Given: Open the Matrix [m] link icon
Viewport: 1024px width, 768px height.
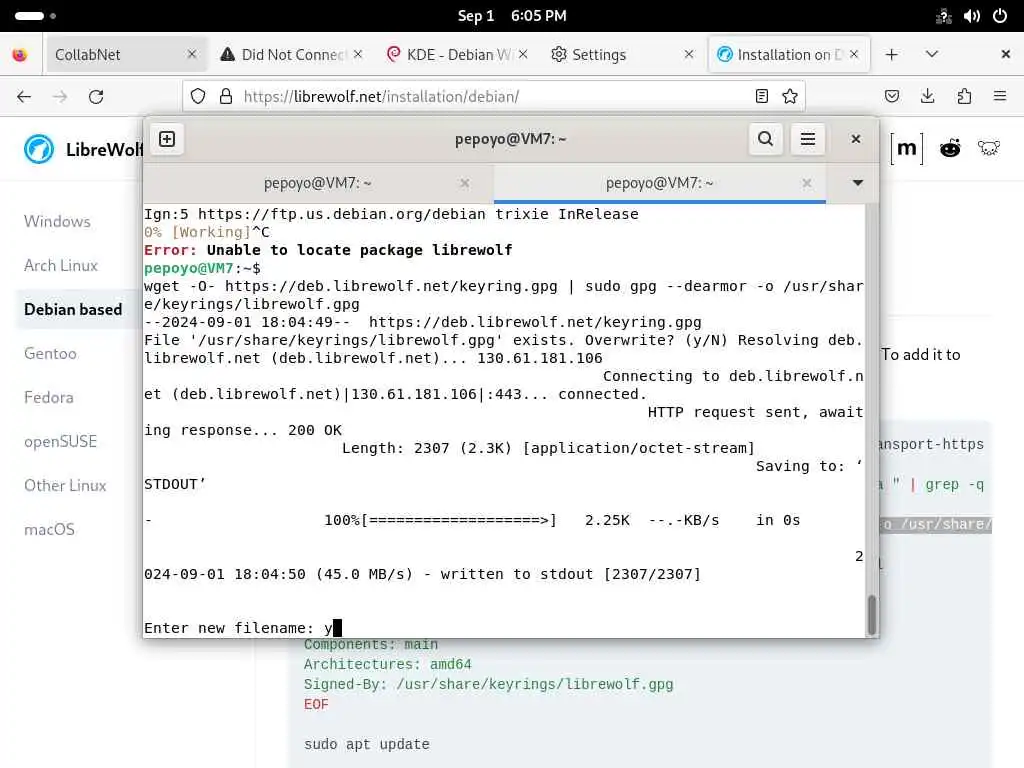Looking at the screenshot, I should point(906,149).
